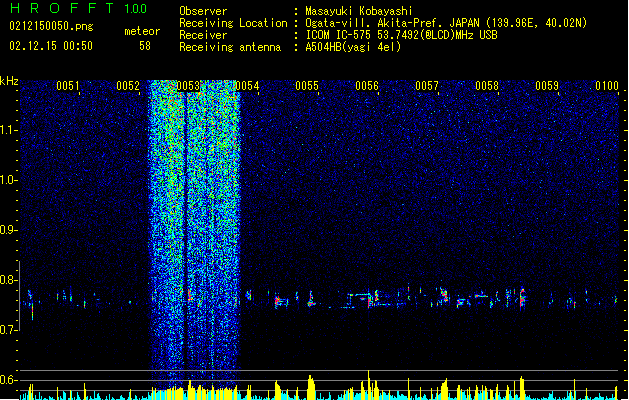Click the meteor count 58
629x400 pixels.
(145, 46)
